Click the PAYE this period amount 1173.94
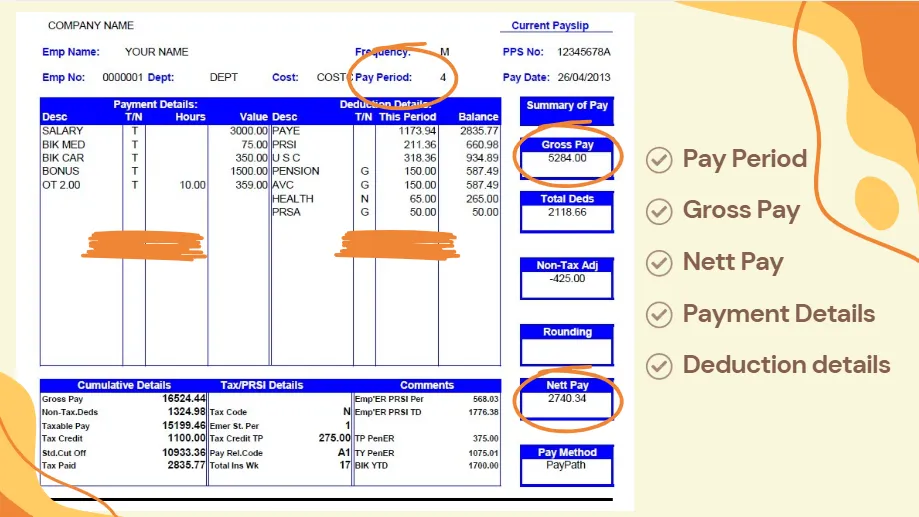The image size is (919, 517). [x=417, y=131]
